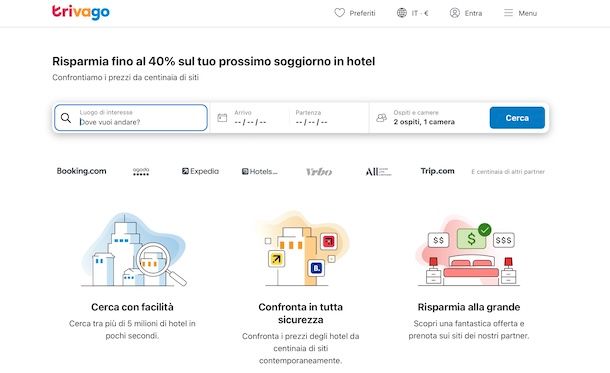Click the calendar icon beside Arrivo
Viewport: 610px width, 373px height.
click(222, 118)
